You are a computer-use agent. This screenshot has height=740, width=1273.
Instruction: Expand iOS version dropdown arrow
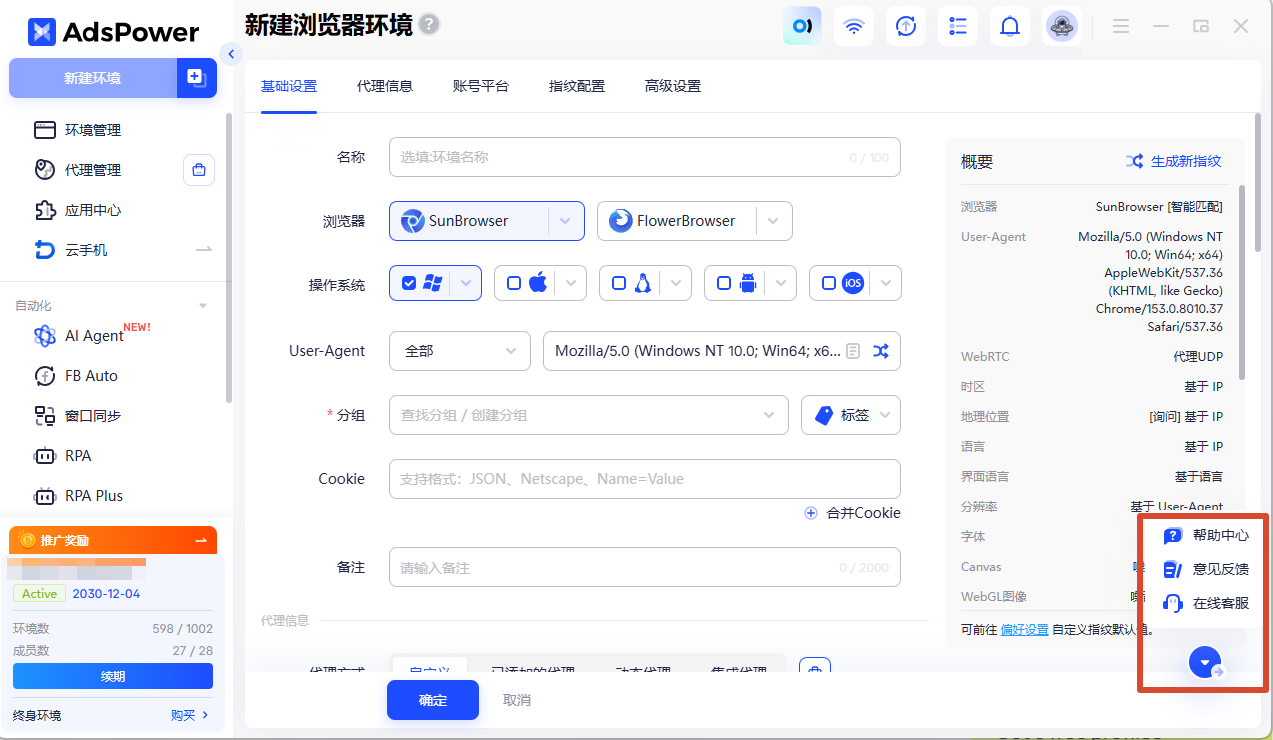(886, 283)
